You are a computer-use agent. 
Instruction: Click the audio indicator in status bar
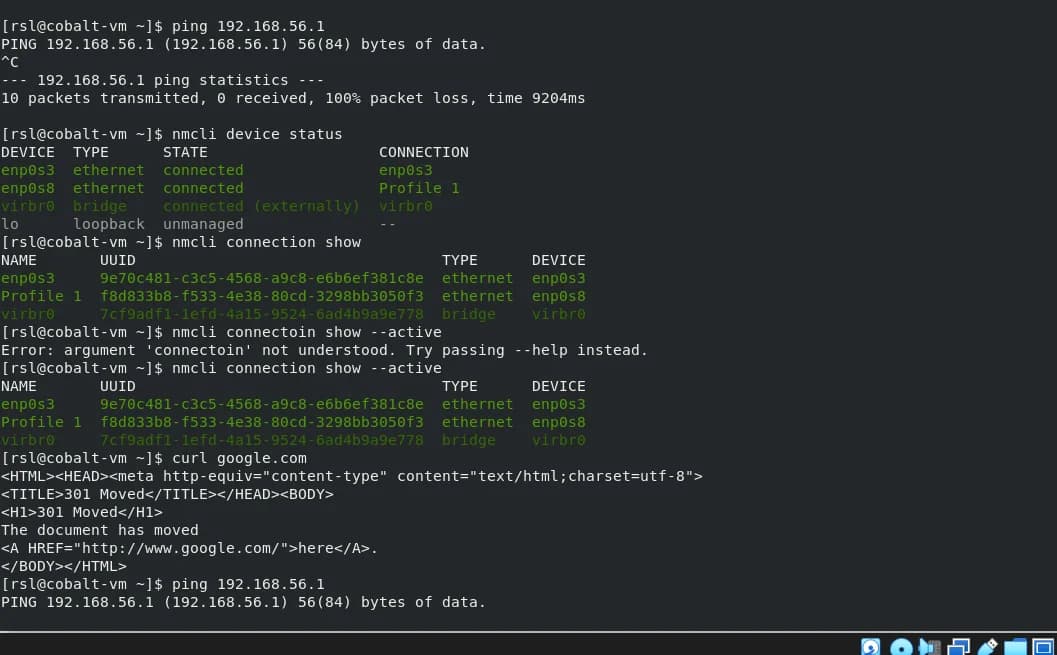930,647
